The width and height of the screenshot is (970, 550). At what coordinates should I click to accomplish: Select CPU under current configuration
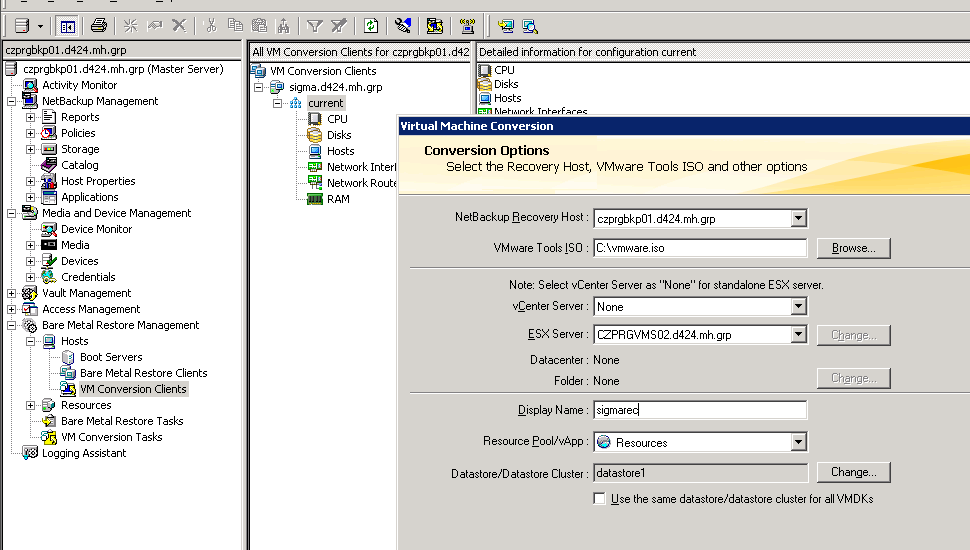tap(337, 119)
